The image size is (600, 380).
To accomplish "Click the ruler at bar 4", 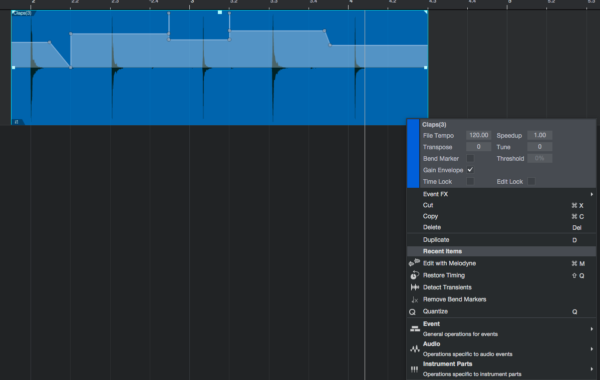I will coord(350,3).
